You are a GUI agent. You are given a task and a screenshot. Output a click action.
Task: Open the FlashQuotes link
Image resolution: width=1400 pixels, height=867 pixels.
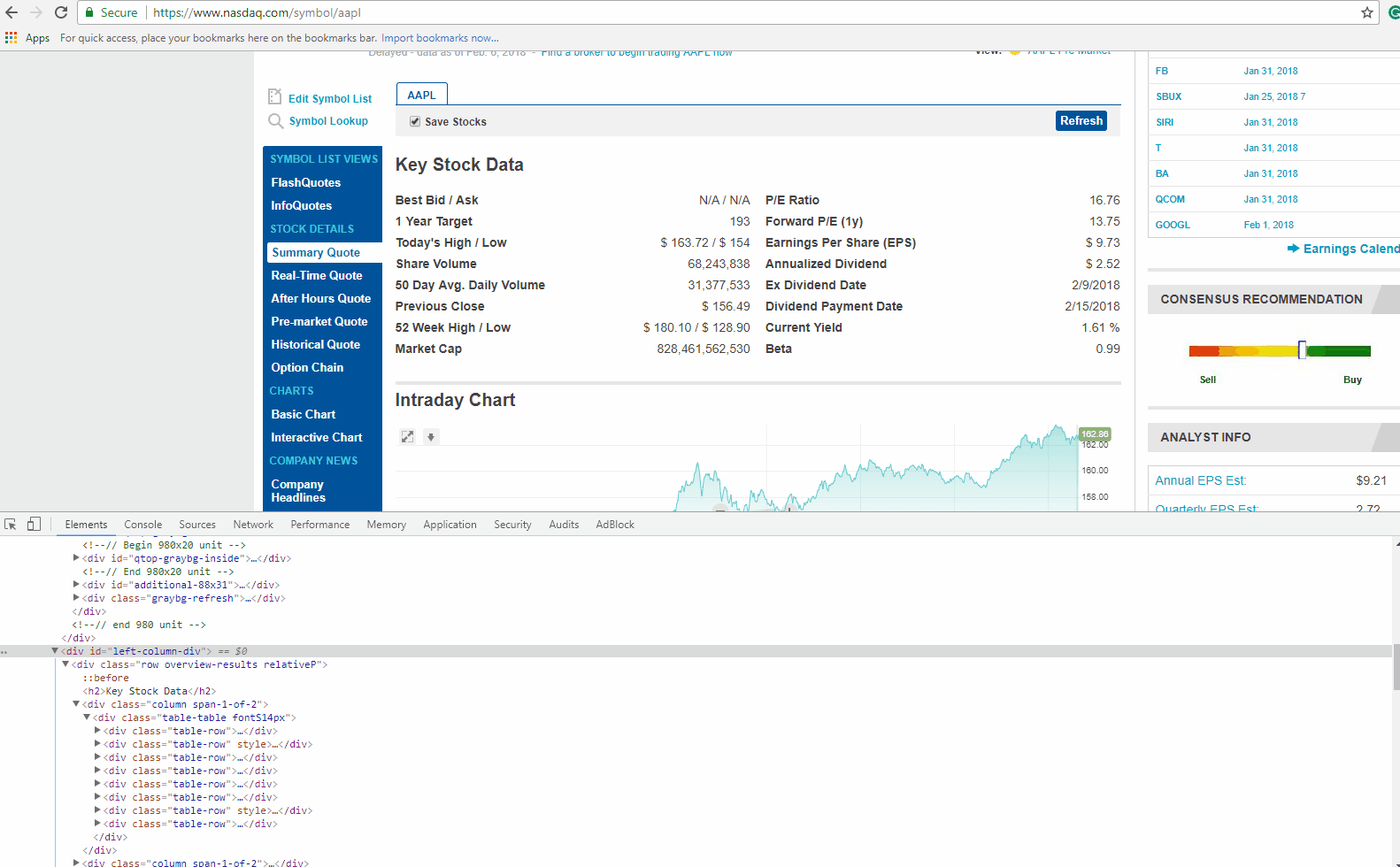click(x=306, y=182)
